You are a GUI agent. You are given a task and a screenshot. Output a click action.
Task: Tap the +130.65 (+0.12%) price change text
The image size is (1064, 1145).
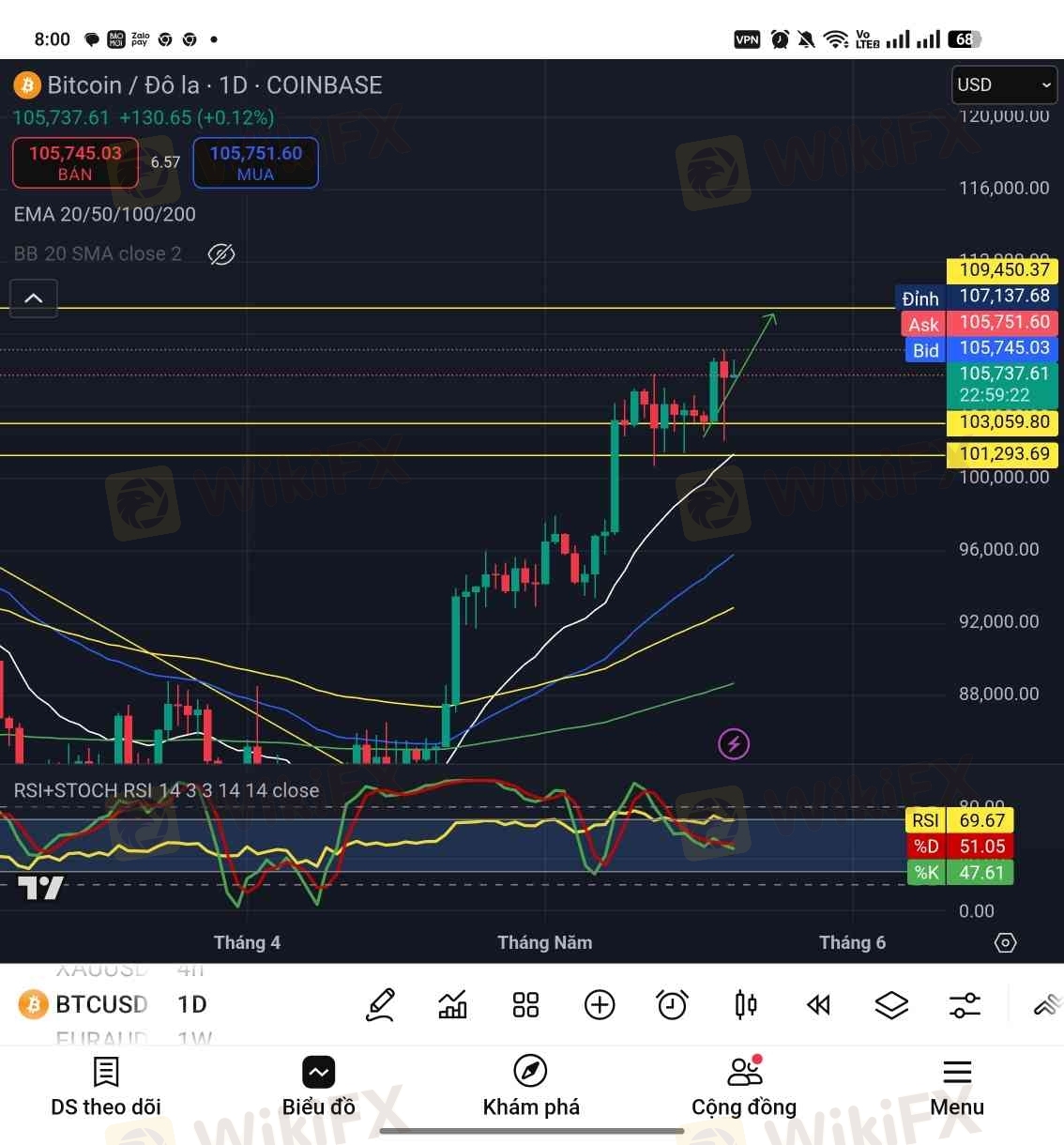(197, 117)
